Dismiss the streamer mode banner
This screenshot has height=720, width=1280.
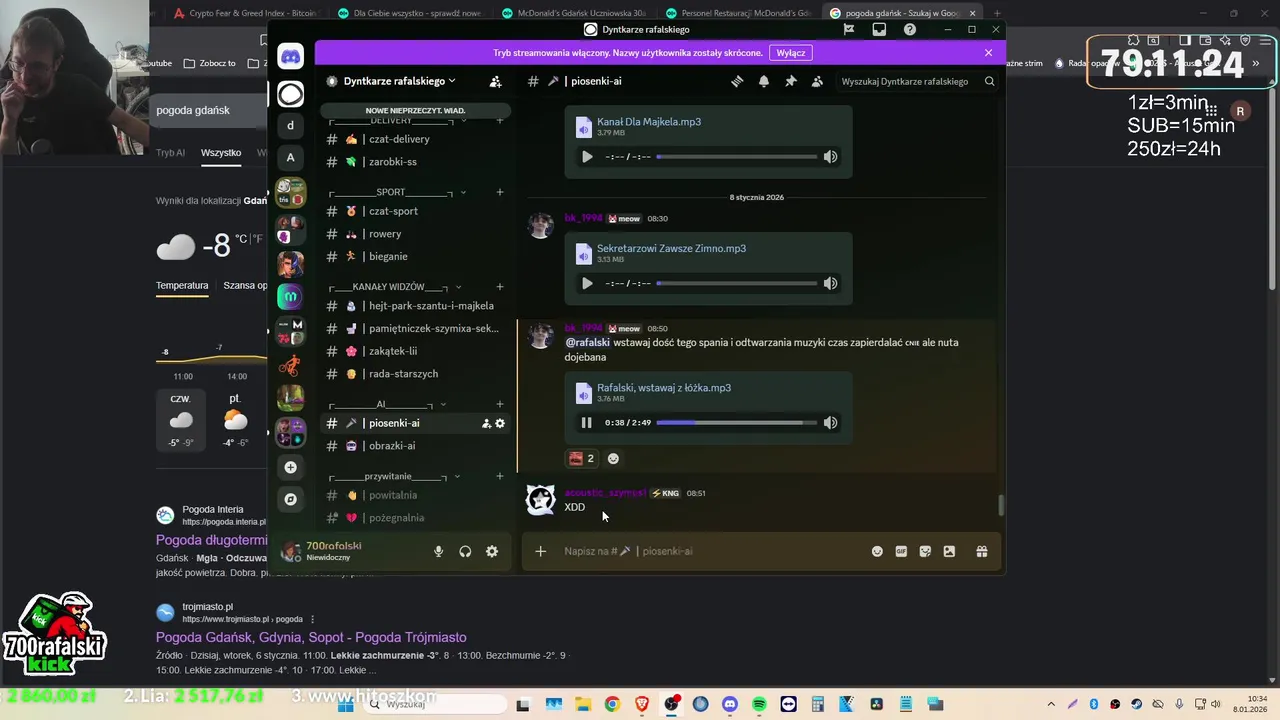pyautogui.click(x=988, y=53)
